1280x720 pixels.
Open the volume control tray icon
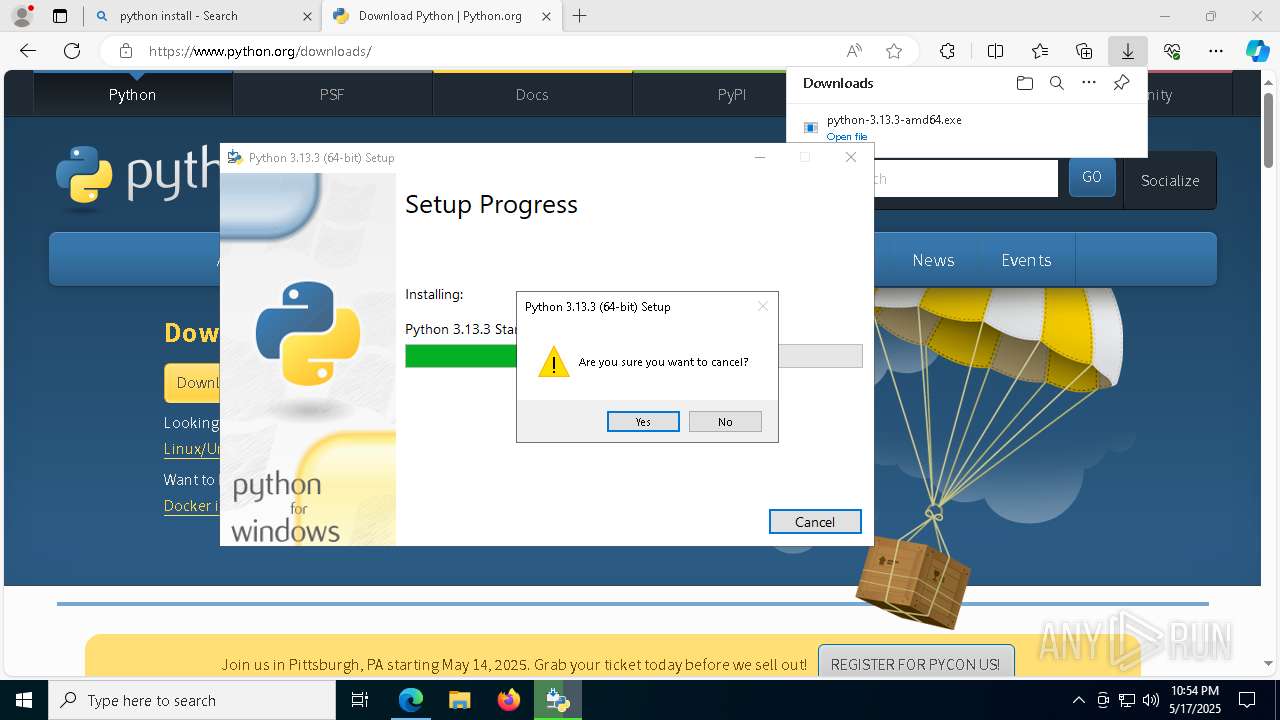(1150, 700)
